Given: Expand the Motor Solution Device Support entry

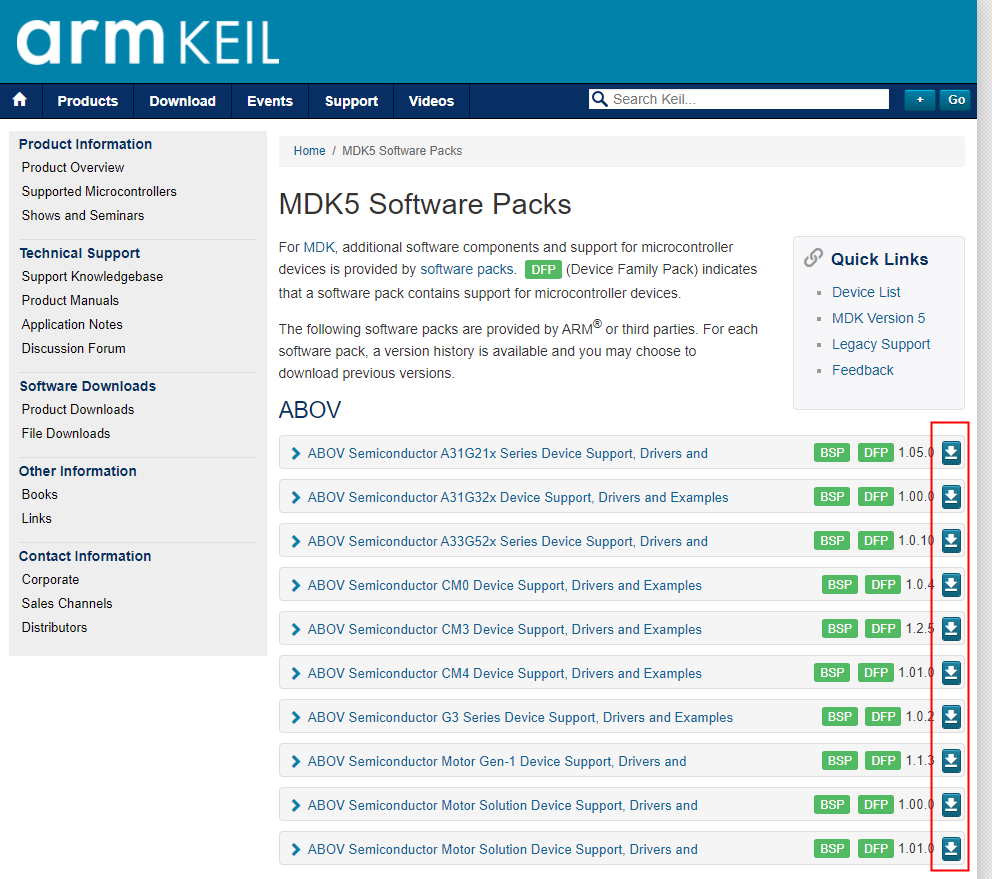Looking at the screenshot, I should pos(295,805).
